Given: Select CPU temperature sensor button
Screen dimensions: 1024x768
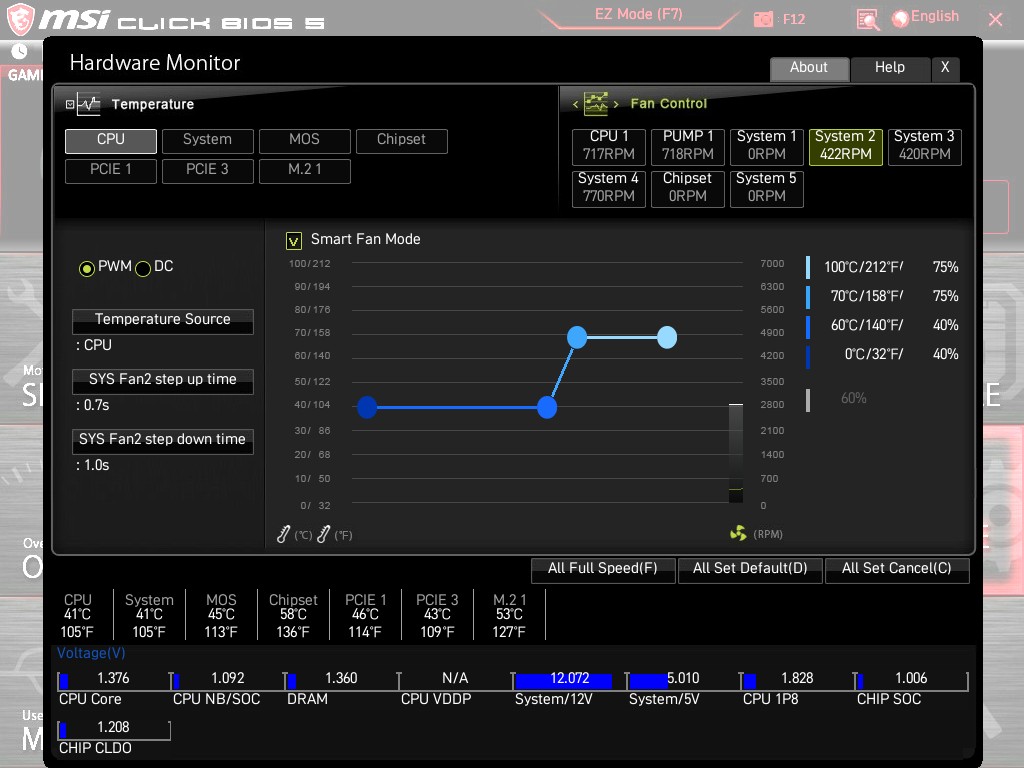Looking at the screenshot, I should pyautogui.click(x=111, y=140).
